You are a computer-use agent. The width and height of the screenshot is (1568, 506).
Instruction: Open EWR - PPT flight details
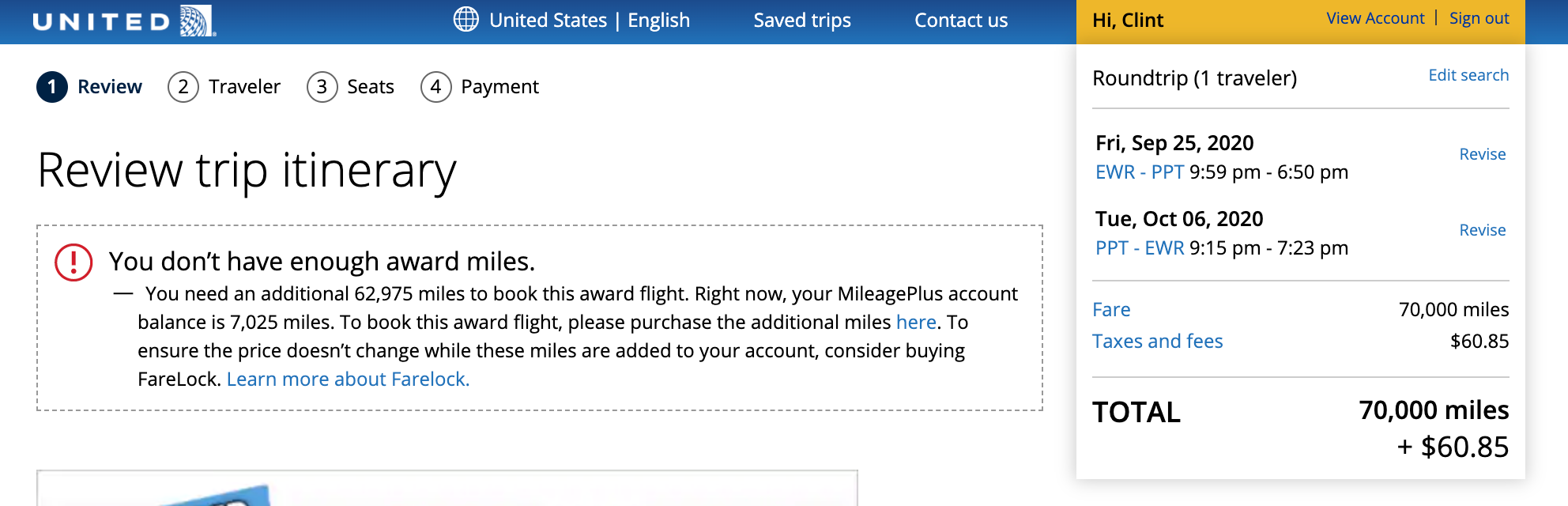click(x=1139, y=172)
